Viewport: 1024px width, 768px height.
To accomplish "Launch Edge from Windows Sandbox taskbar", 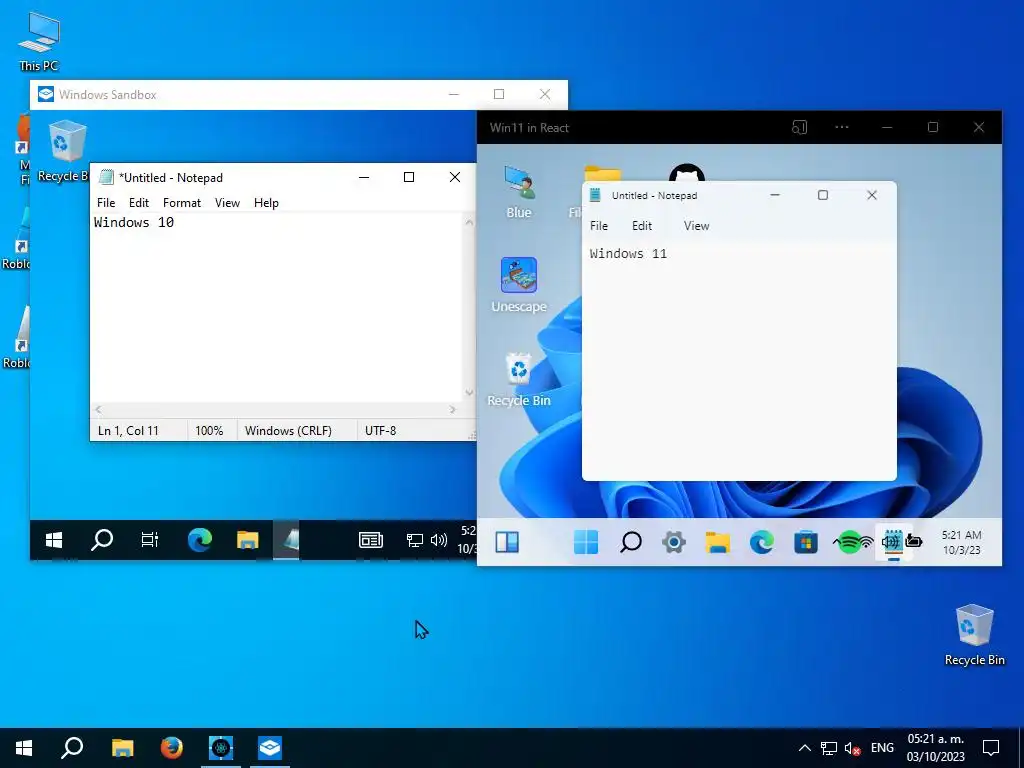I will click(199, 539).
